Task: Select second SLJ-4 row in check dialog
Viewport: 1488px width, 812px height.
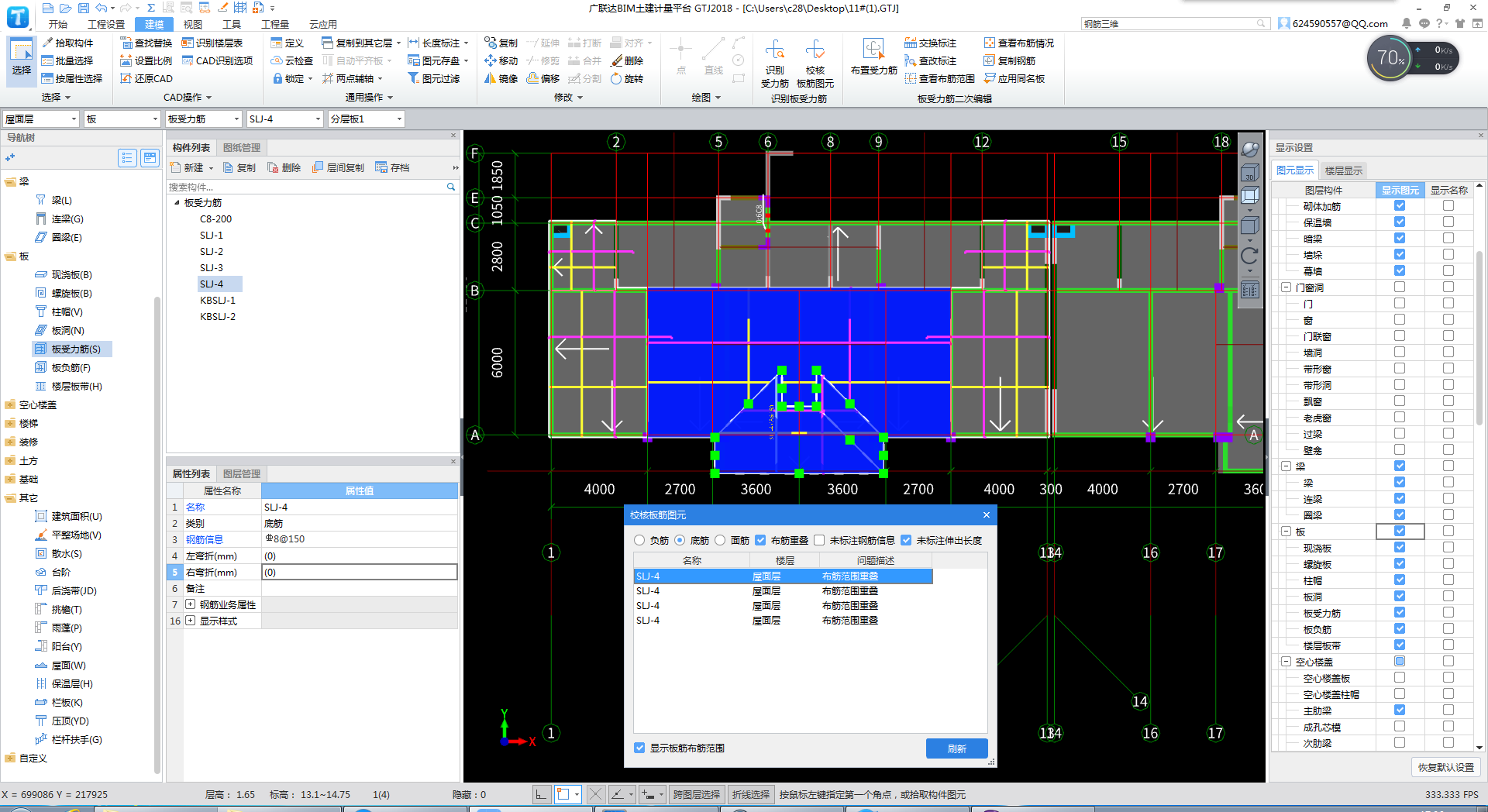Action: 783,590
